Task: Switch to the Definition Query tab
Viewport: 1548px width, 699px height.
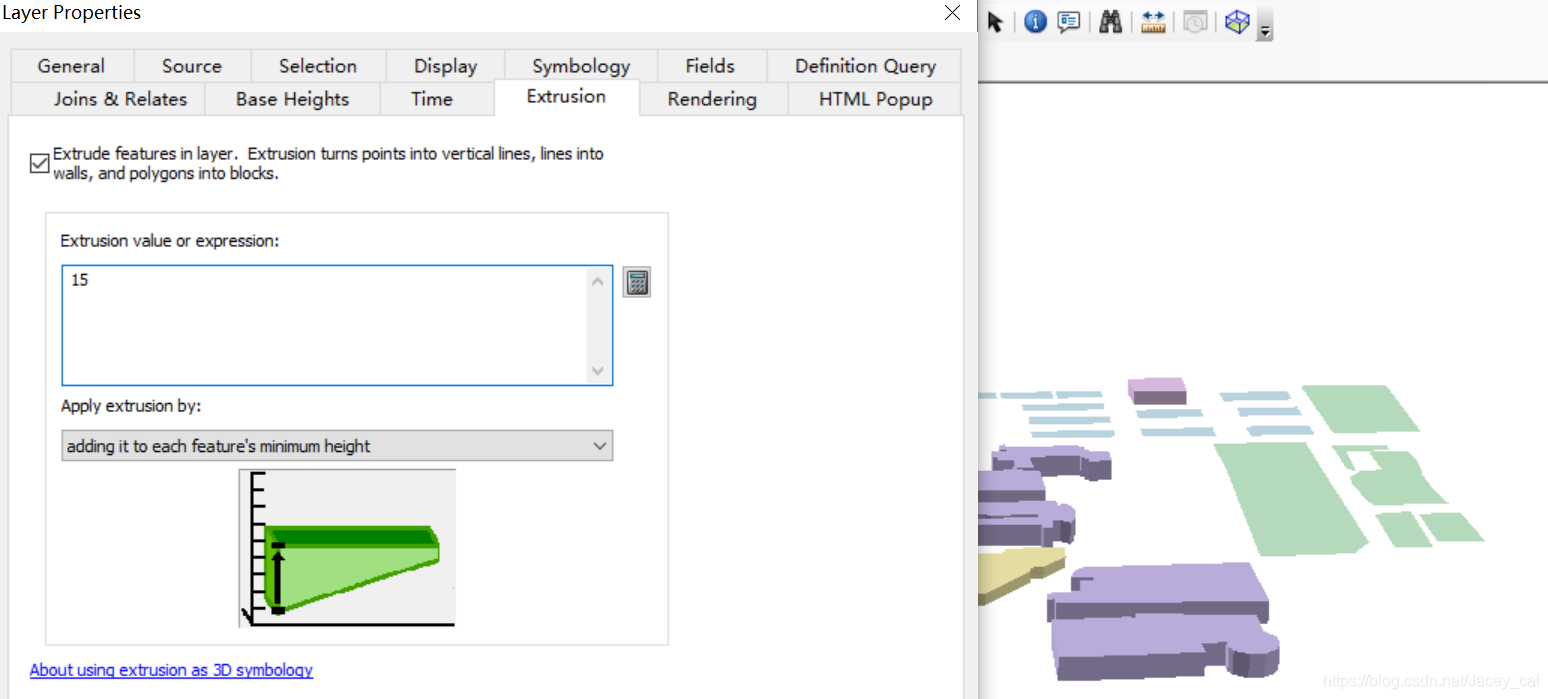Action: pyautogui.click(x=866, y=66)
